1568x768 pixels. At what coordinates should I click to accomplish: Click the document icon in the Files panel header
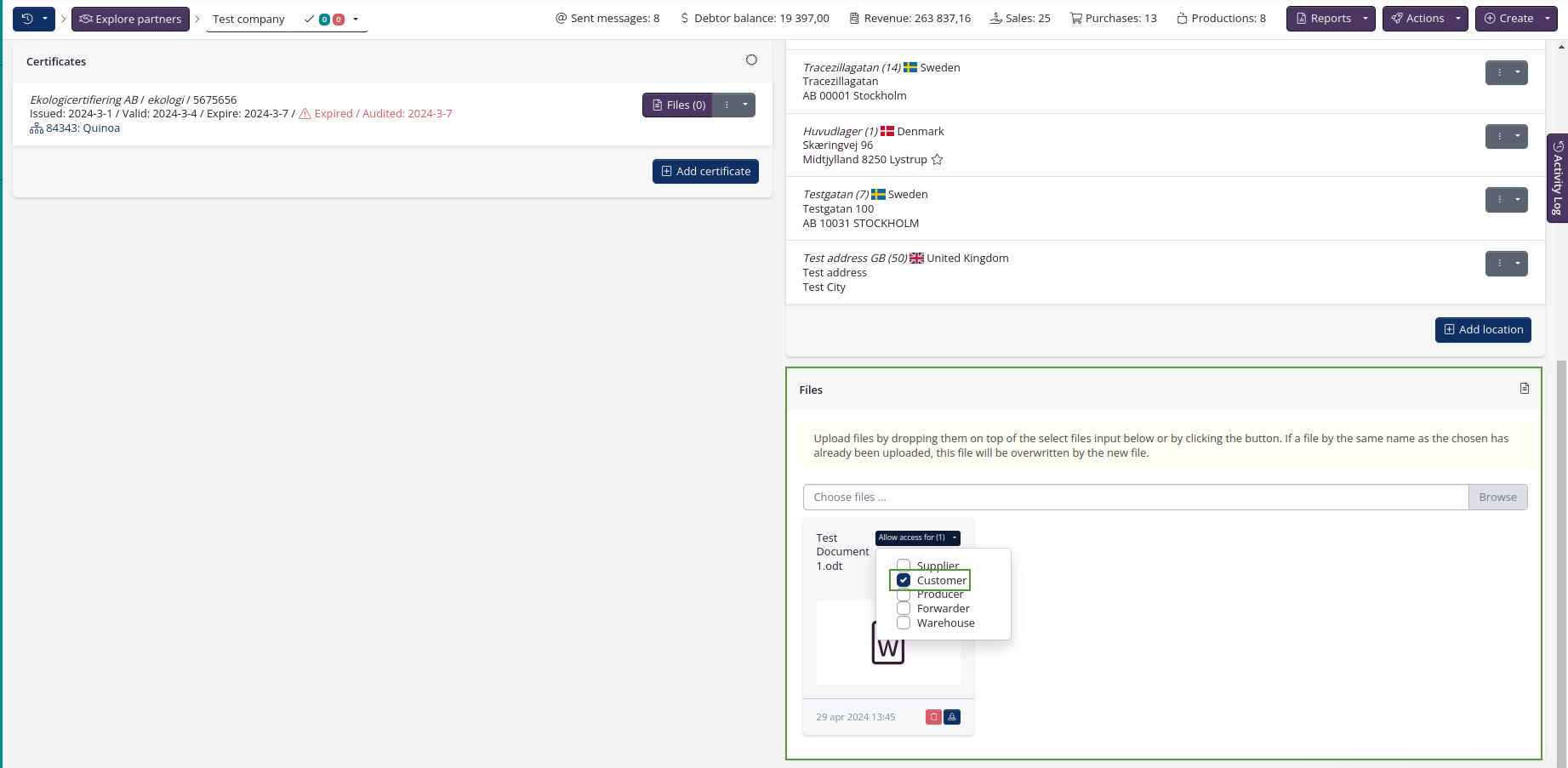pyautogui.click(x=1525, y=389)
